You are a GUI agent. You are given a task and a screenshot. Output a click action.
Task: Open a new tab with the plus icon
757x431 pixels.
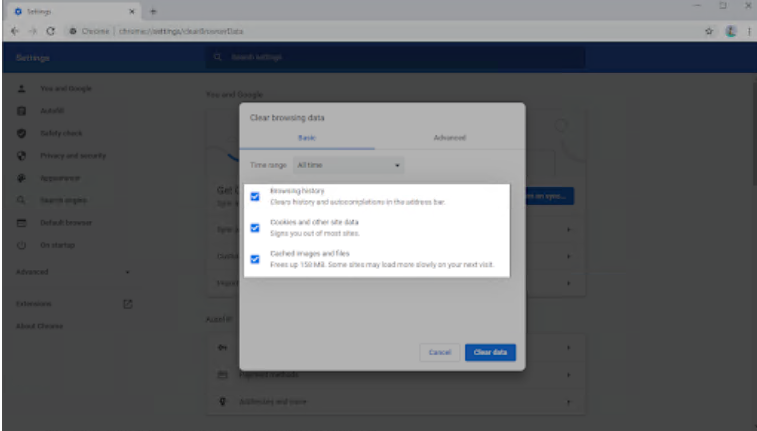(x=153, y=11)
